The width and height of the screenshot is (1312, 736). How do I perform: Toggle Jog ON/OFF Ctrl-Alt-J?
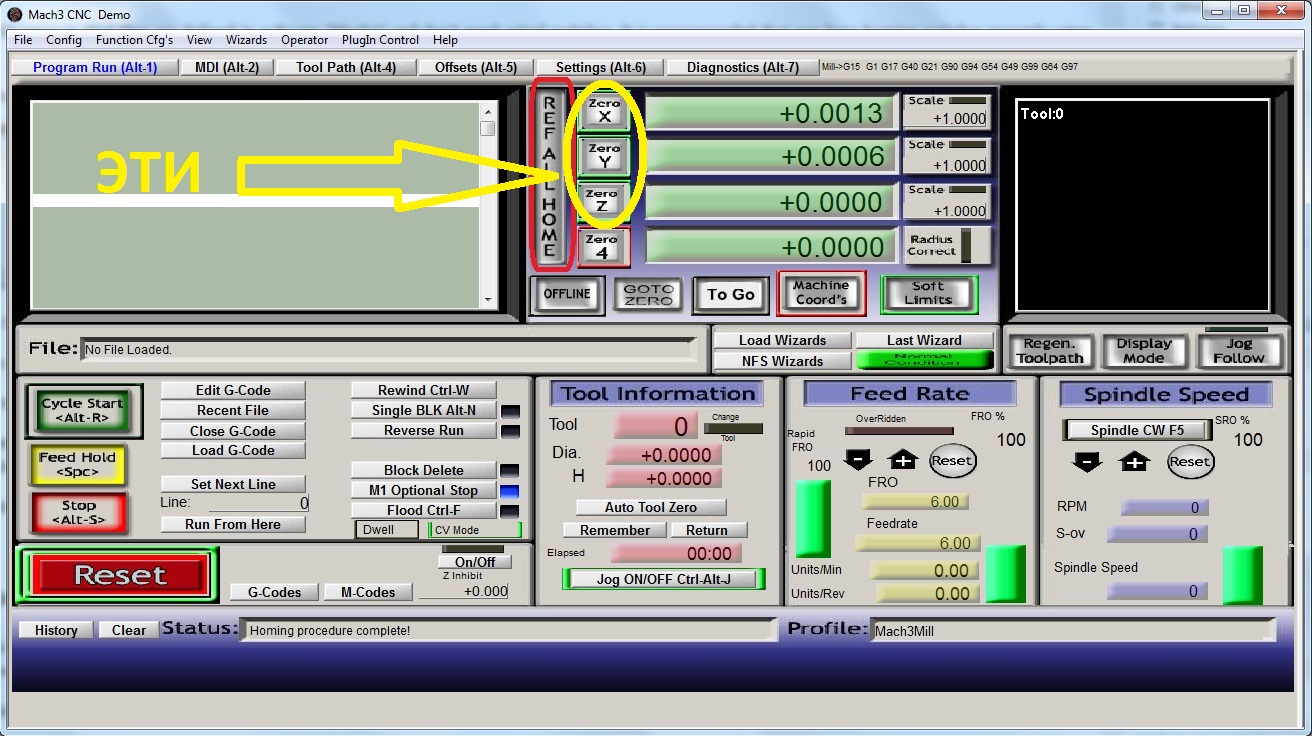663,579
